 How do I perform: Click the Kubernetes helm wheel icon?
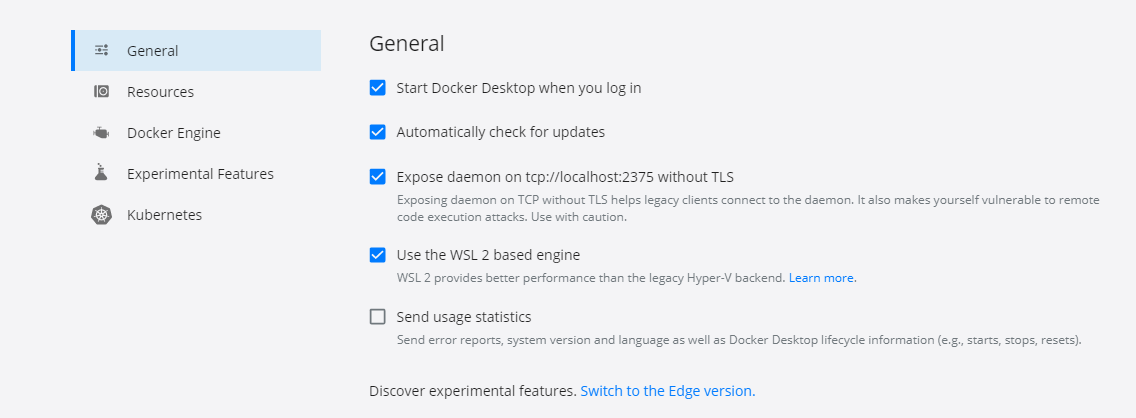pyautogui.click(x=101, y=215)
